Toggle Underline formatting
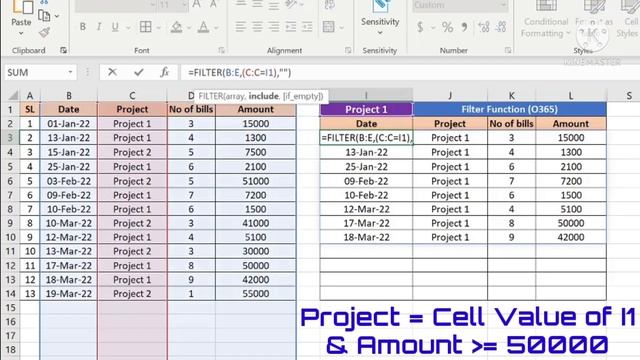Viewport: 640px width, 360px height. (x=115, y=27)
